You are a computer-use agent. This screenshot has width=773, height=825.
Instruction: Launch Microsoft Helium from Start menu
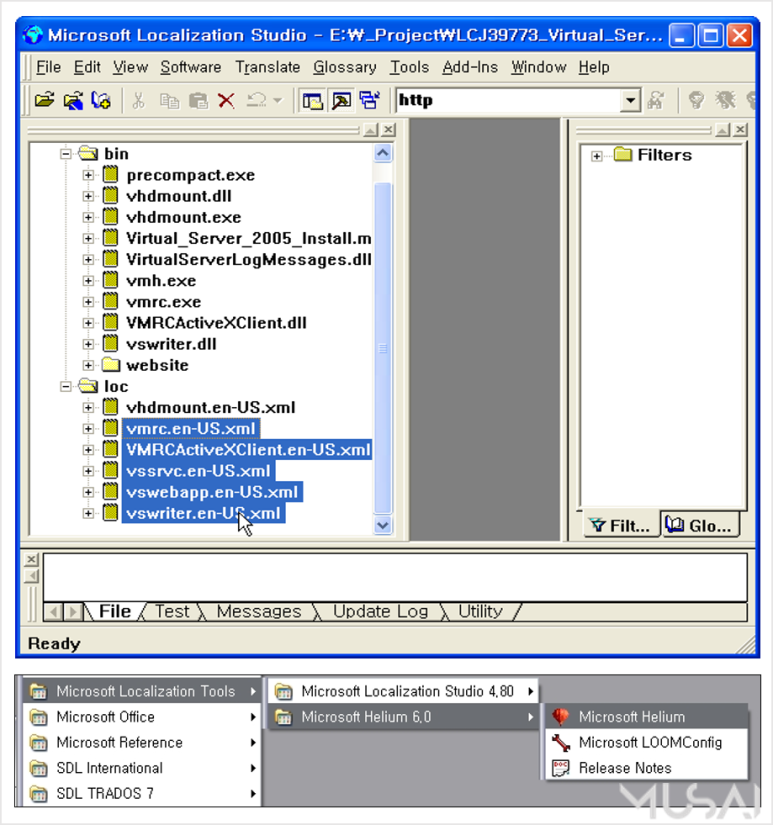click(x=646, y=717)
